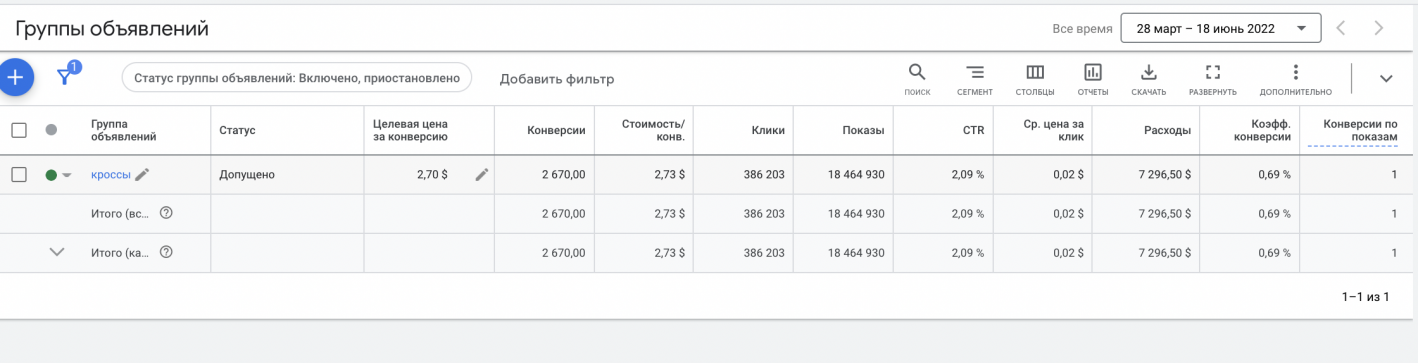Image resolution: width=1418 pixels, height=363 pixels.
Task: Click the blue plus create button
Action: pos(14,77)
